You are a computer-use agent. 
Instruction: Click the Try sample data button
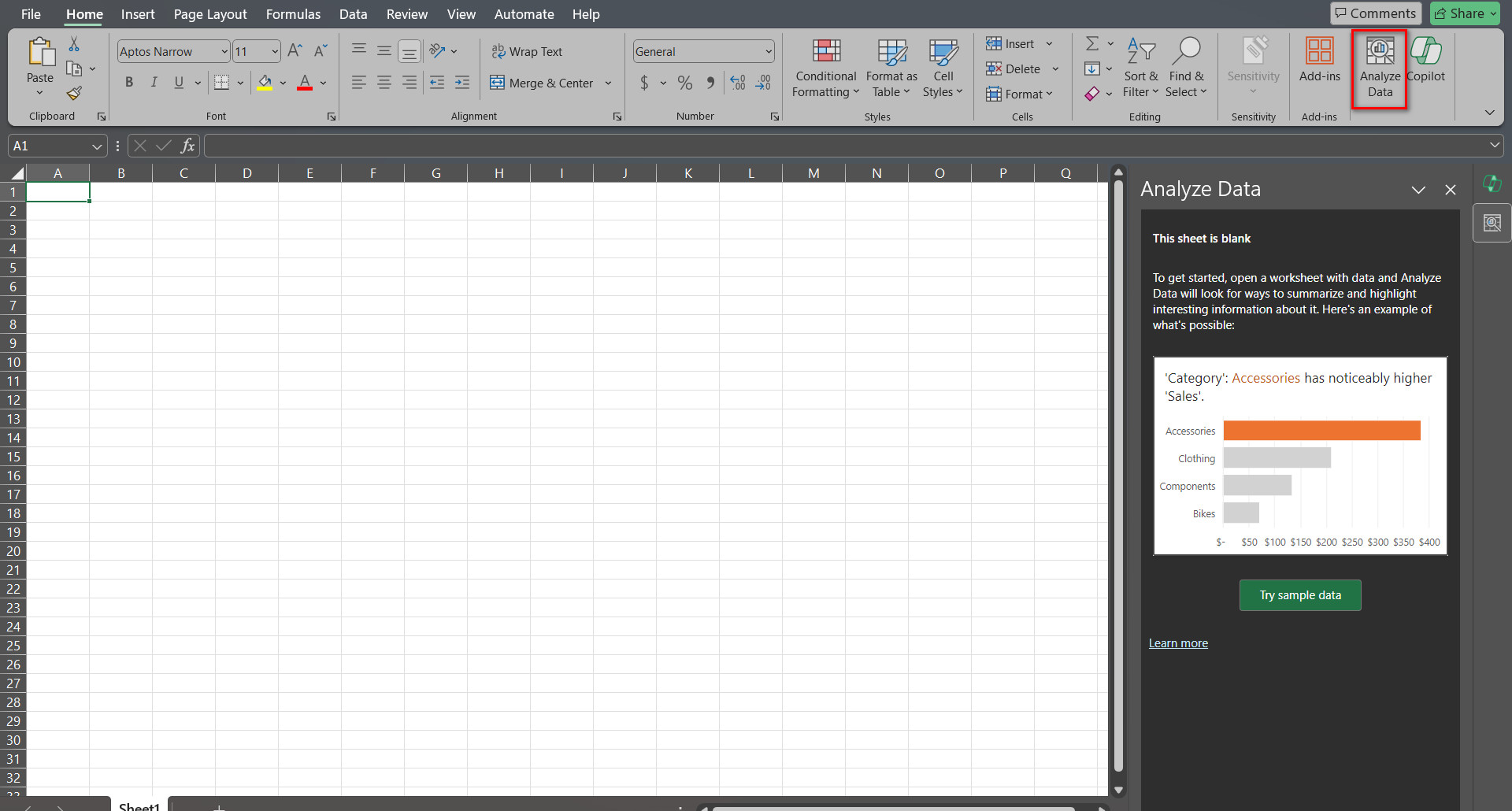[1299, 595]
